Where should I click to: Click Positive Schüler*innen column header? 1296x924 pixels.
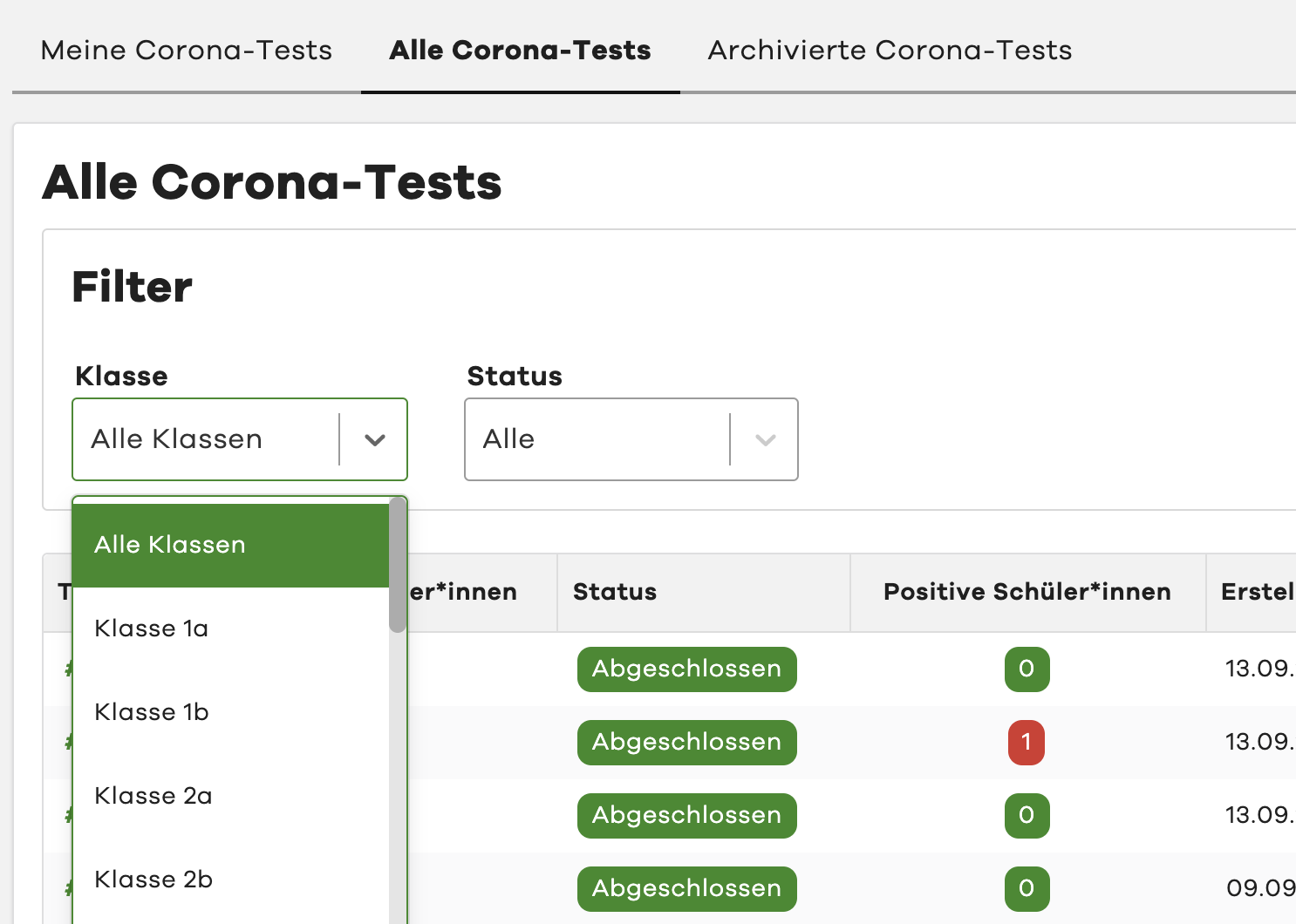click(1027, 592)
